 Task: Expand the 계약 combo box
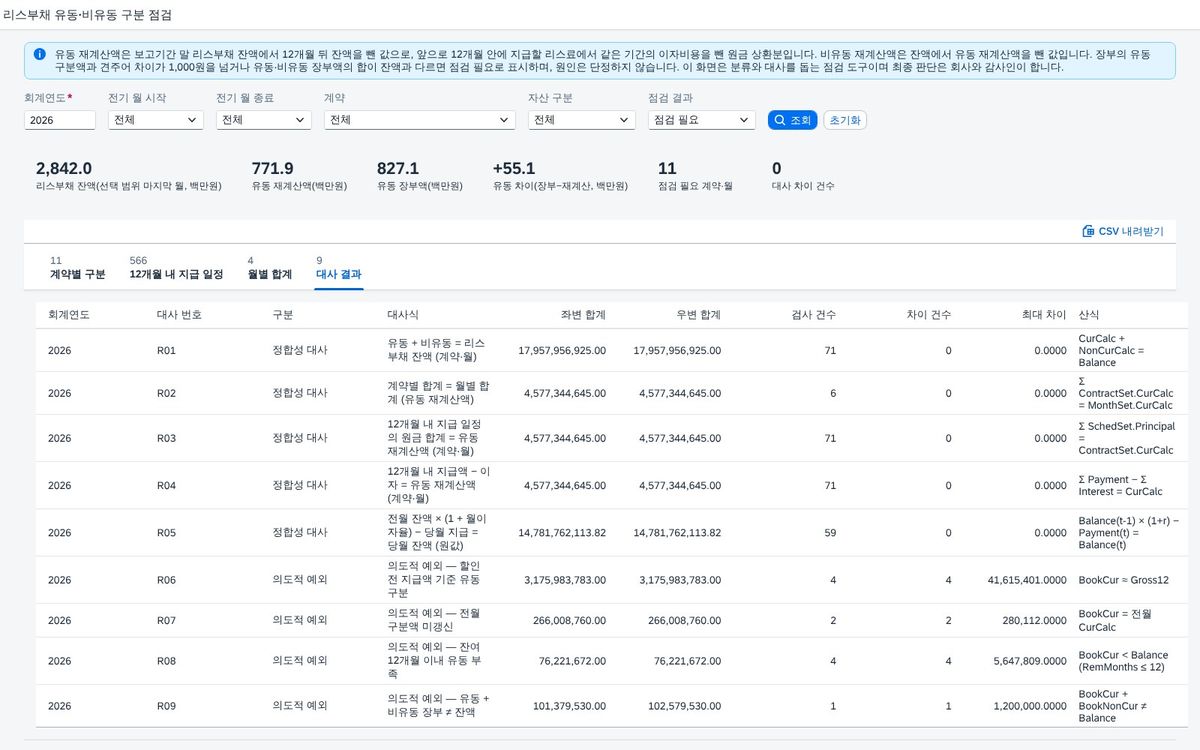(420, 120)
